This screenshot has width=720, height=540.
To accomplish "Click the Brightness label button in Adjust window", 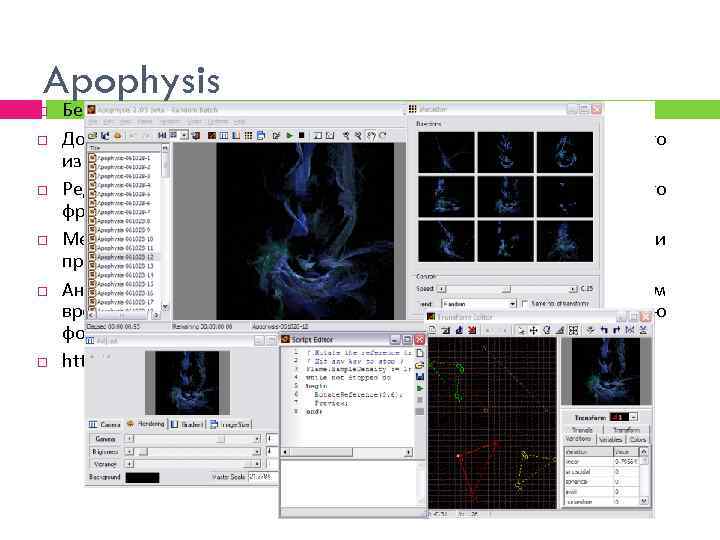I will click(x=105, y=452).
